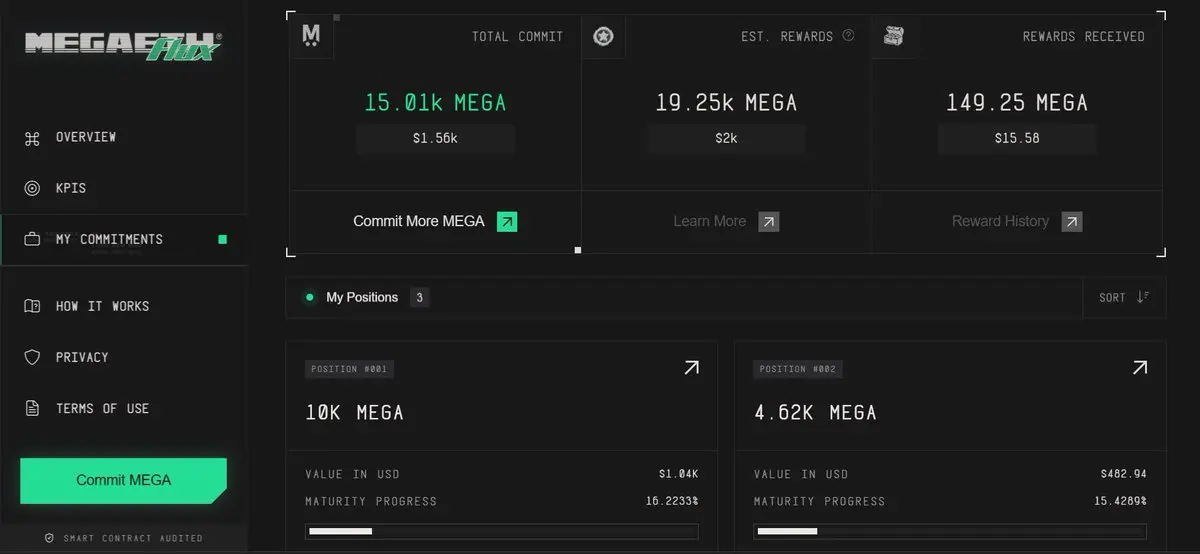Click the 15.01k MEGA total commit value
Viewport: 1200px width, 554px height.
click(x=435, y=102)
